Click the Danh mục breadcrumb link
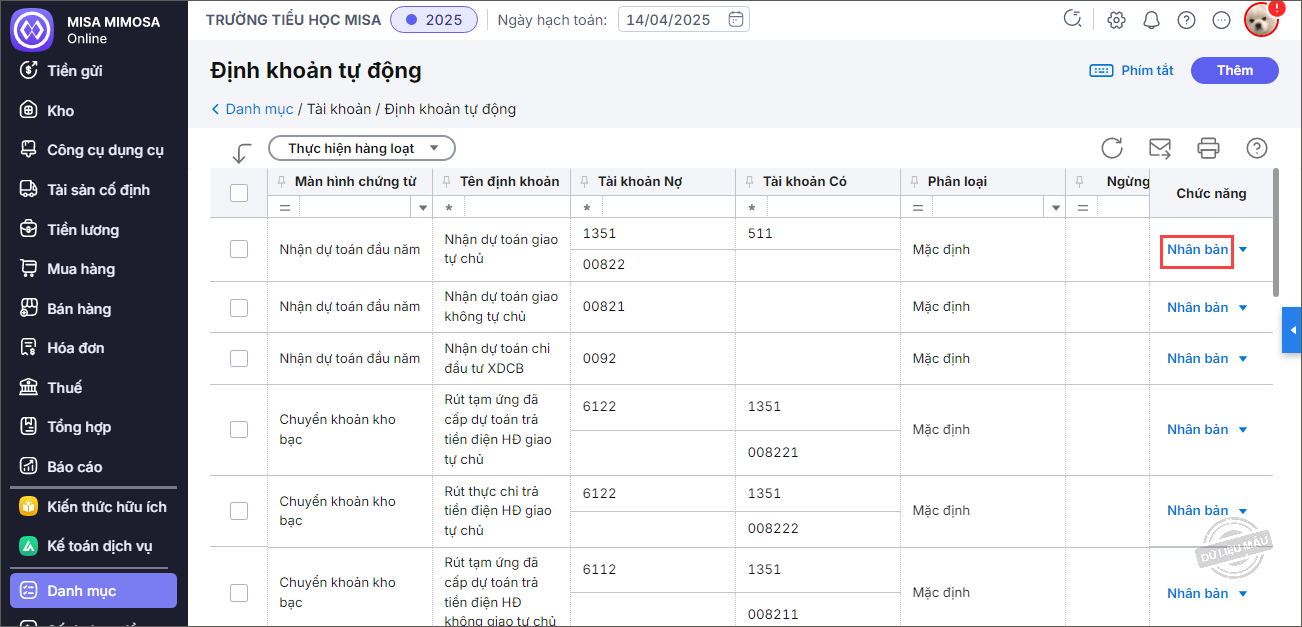 (258, 109)
